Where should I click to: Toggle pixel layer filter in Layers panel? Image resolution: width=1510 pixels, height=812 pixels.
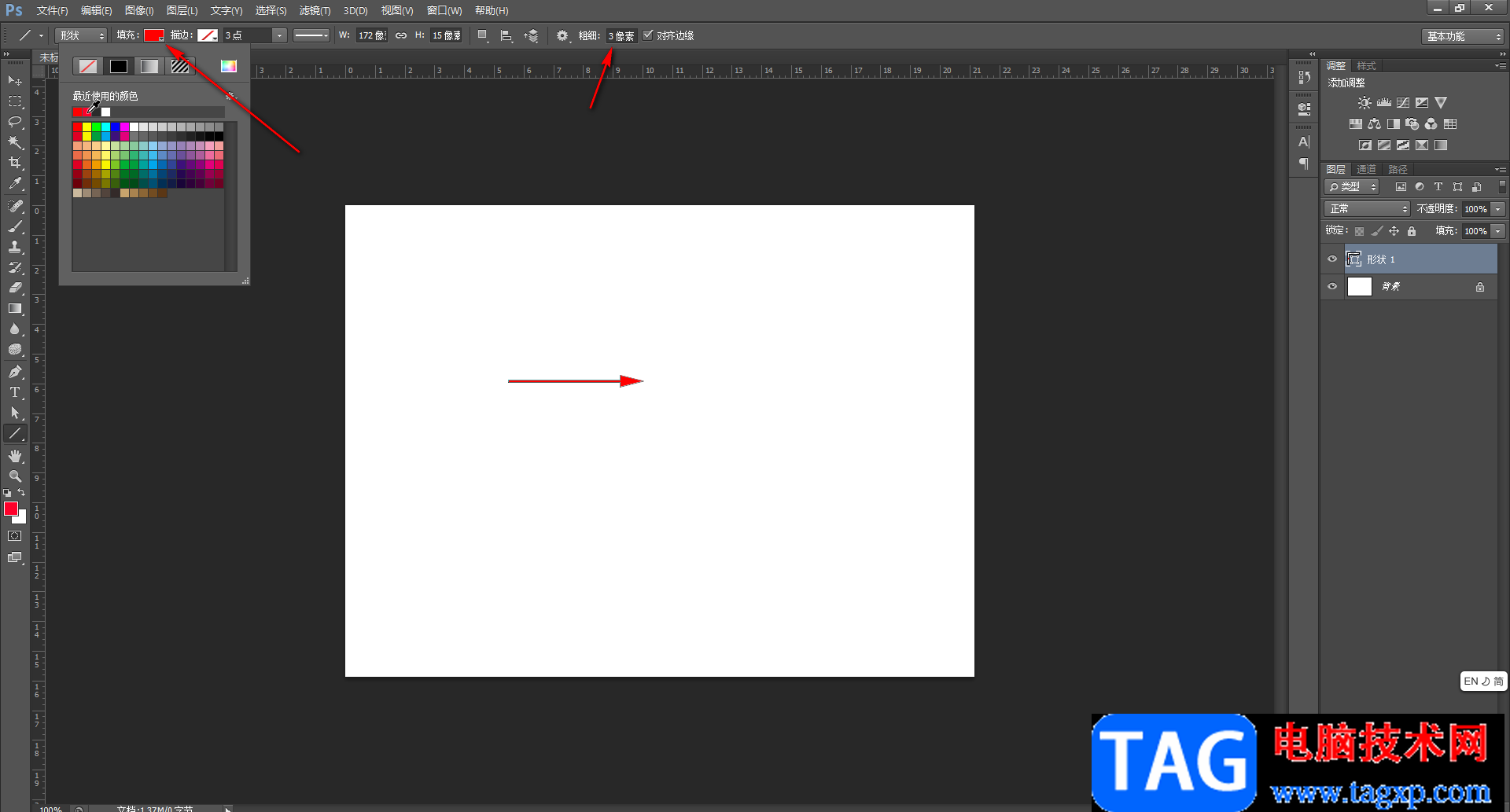pos(1401,187)
